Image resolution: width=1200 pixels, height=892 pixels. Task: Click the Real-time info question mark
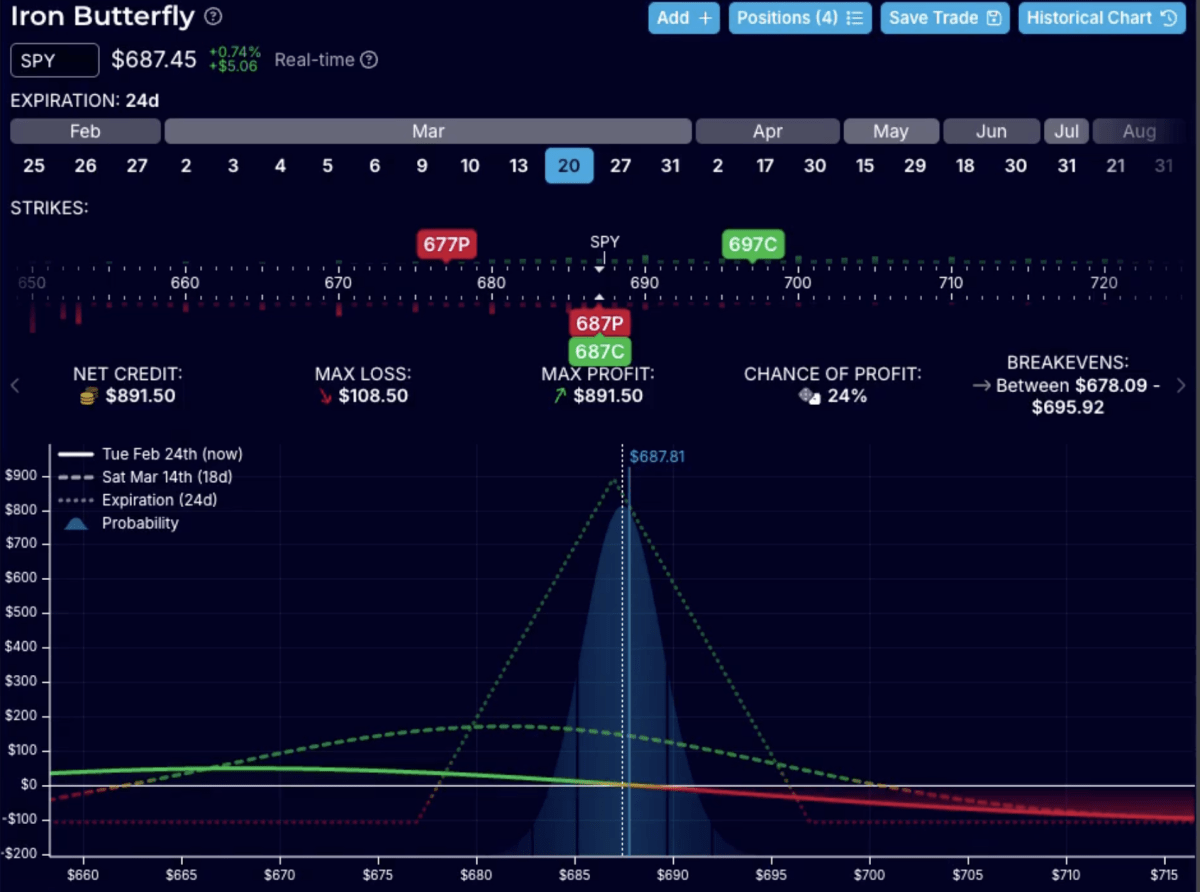370,60
